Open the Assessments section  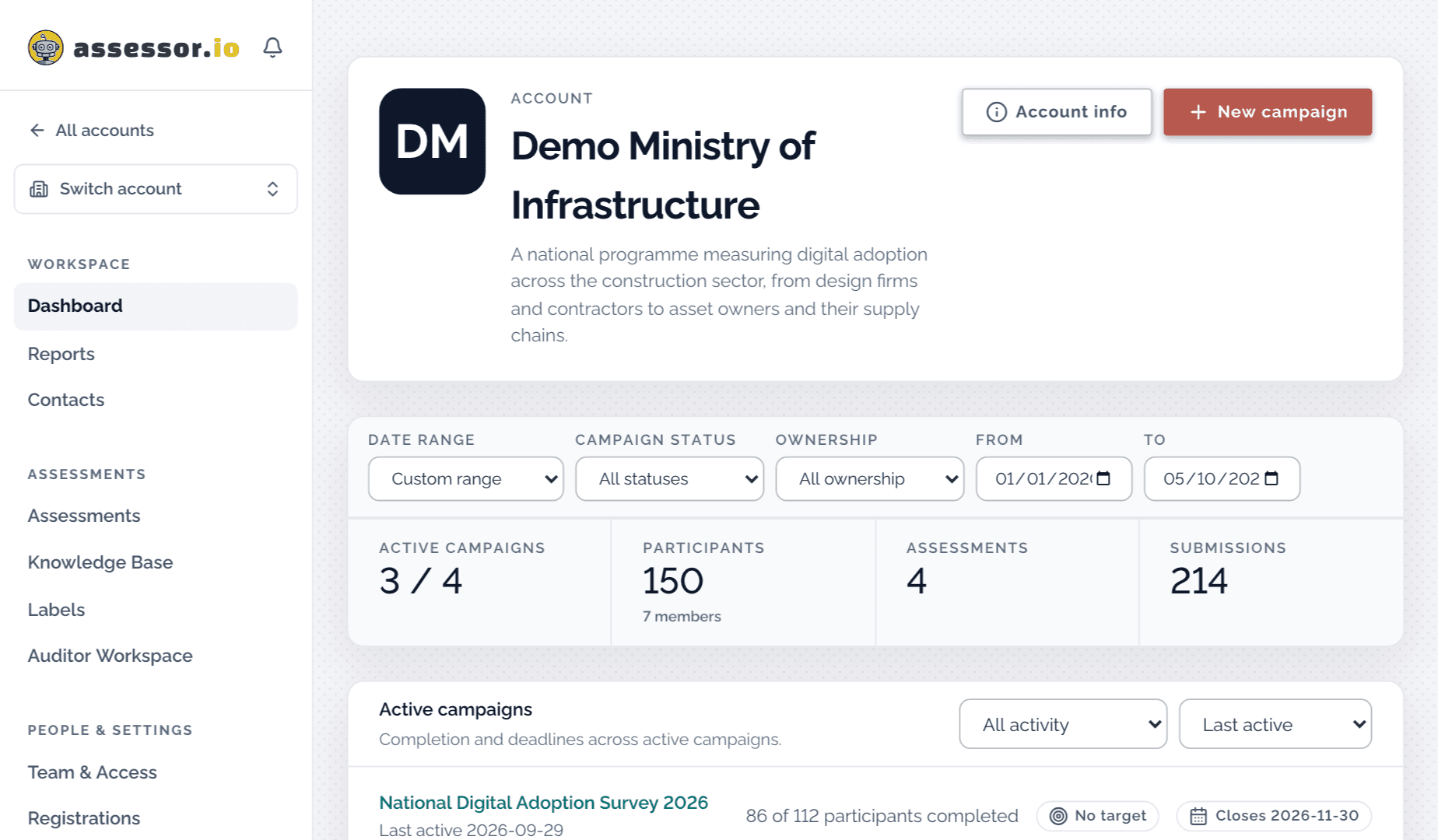click(84, 516)
